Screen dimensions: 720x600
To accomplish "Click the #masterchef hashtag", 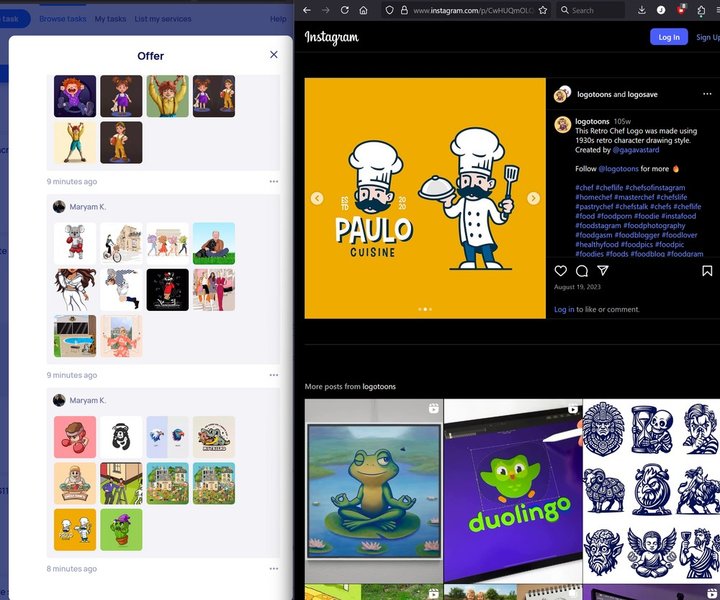I will (634, 197).
